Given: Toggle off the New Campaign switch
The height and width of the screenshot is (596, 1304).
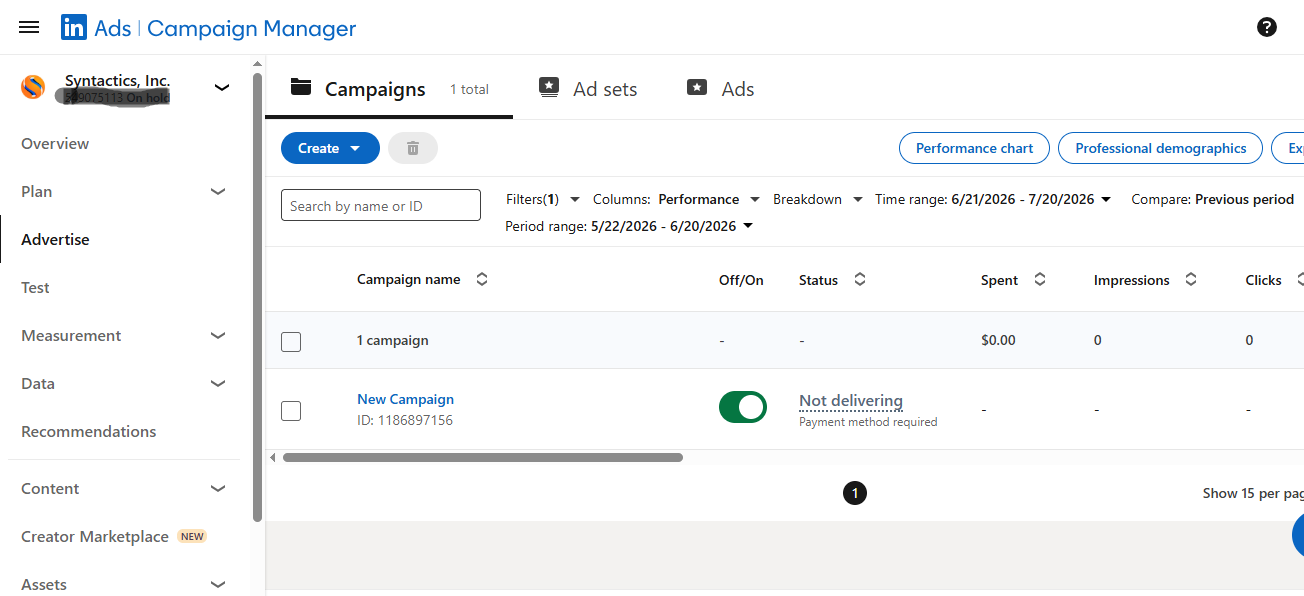Looking at the screenshot, I should (743, 407).
